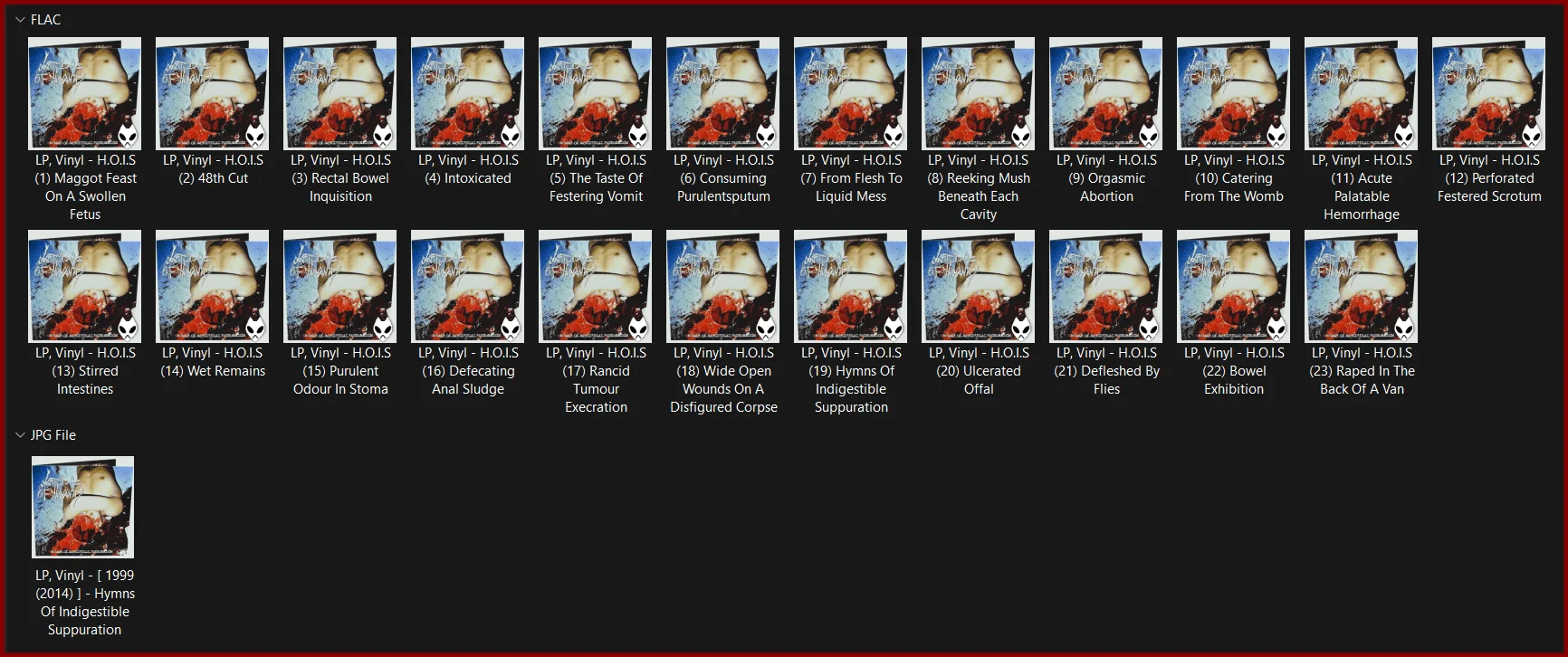Click the '(14) Wet Remains' file name
The image size is (1568, 657).
point(213,362)
